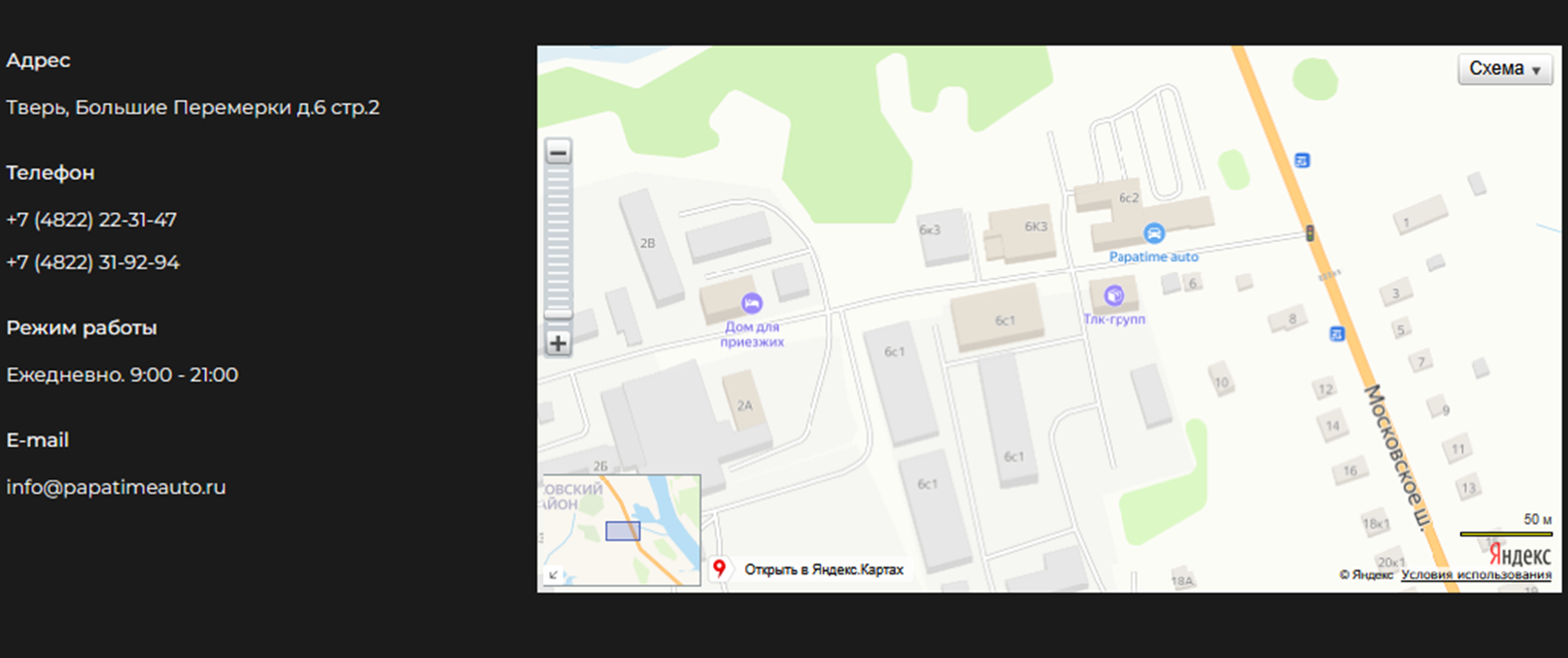Viewport: 1568px width, 658px height.
Task: Zoom in the map with plus button
Action: coord(558,343)
